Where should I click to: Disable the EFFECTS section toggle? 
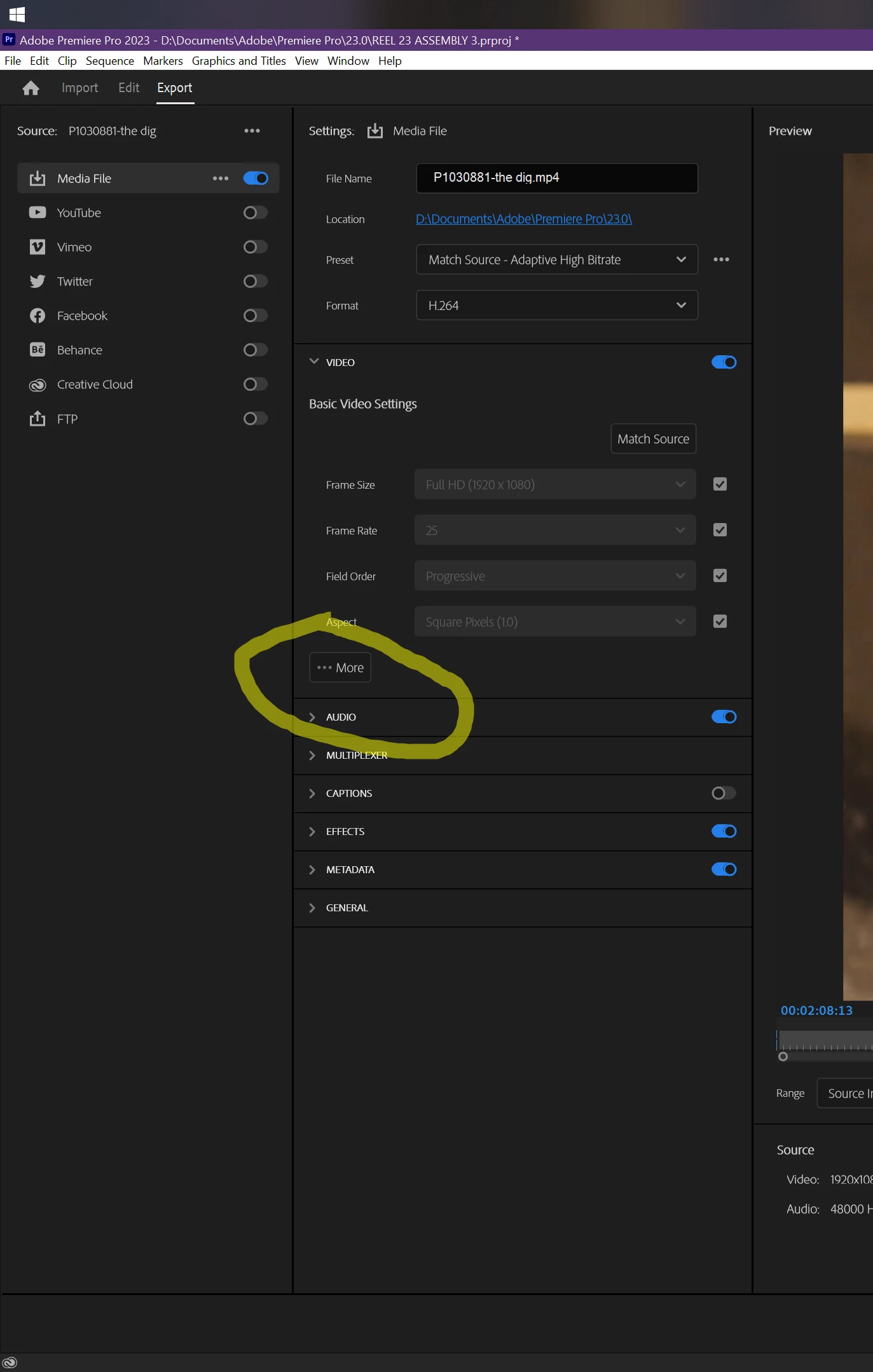coord(724,831)
